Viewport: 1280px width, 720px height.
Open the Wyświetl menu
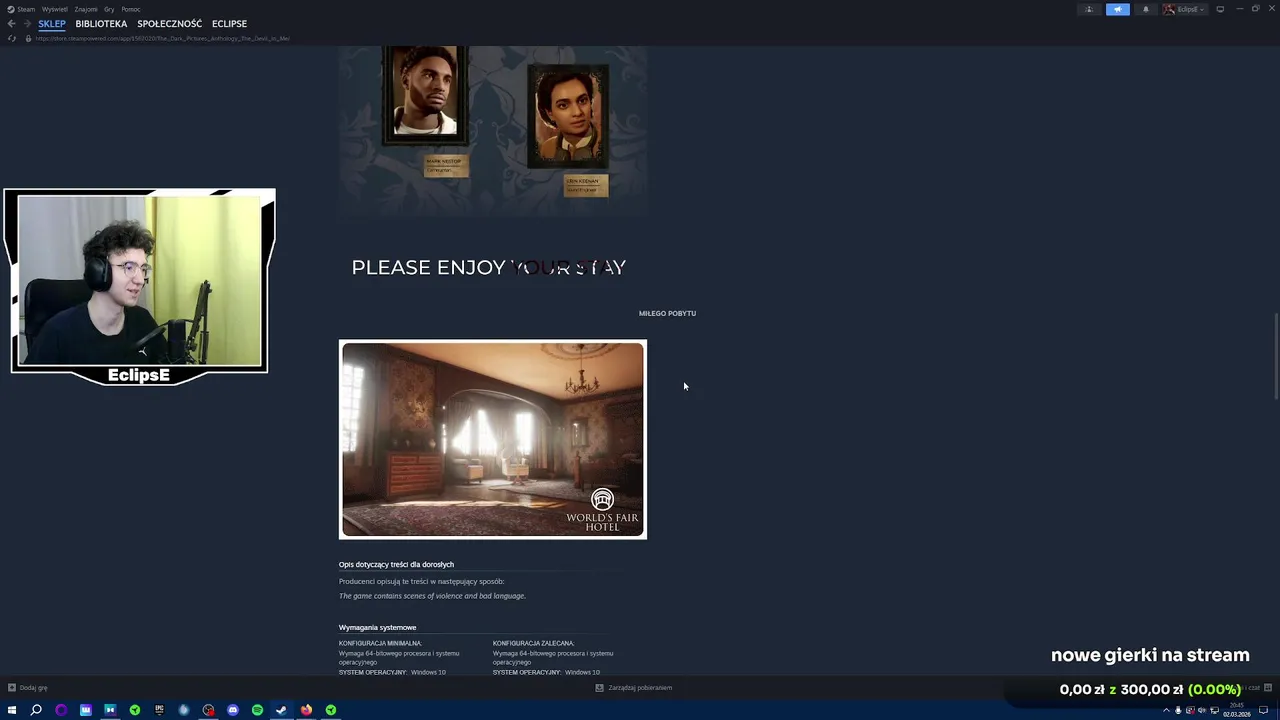(54, 9)
